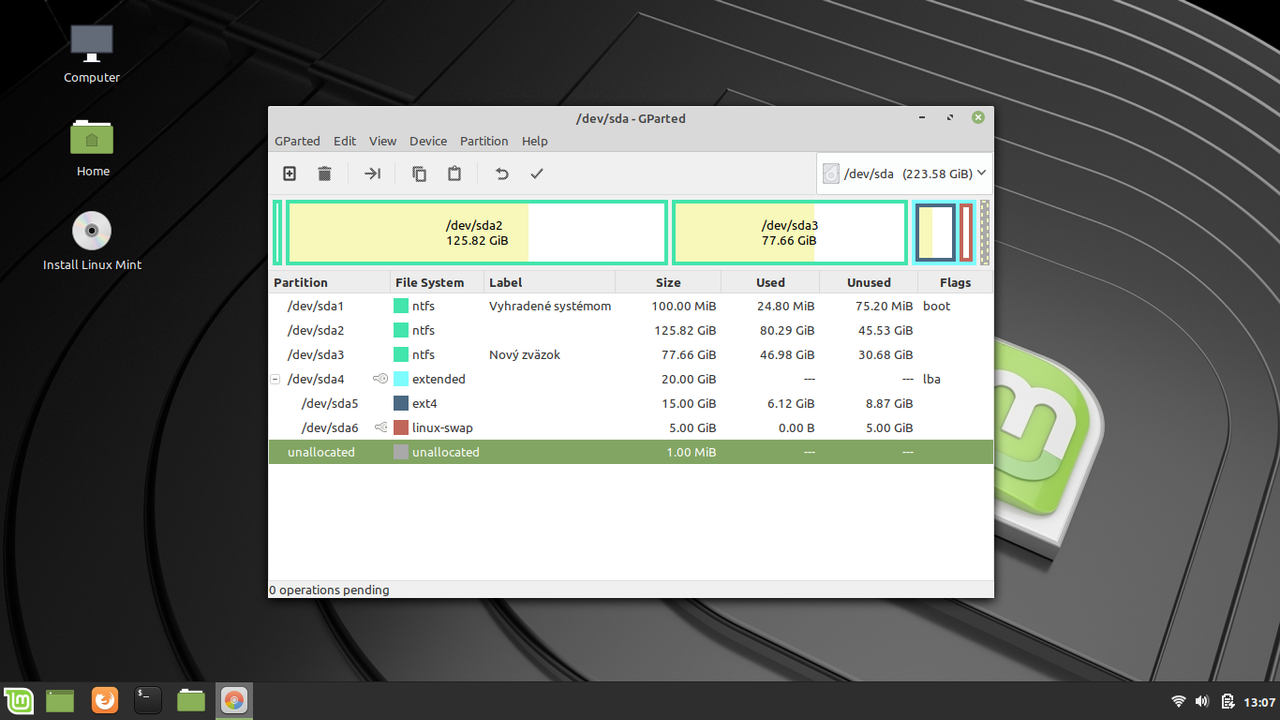Open the Device menu
The width and height of the screenshot is (1280, 720).
click(428, 141)
